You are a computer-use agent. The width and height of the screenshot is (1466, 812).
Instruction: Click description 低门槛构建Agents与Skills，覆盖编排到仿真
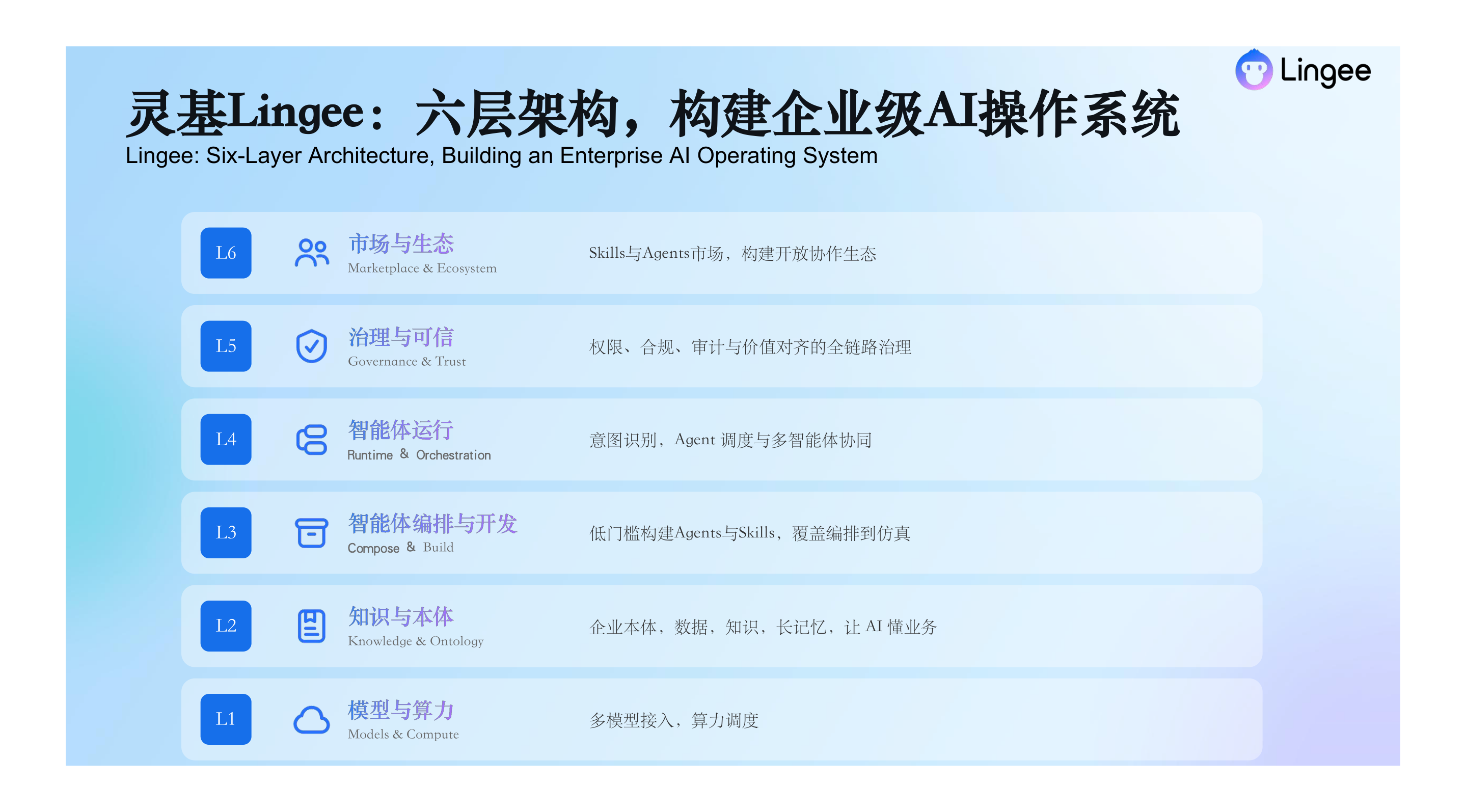point(749,533)
